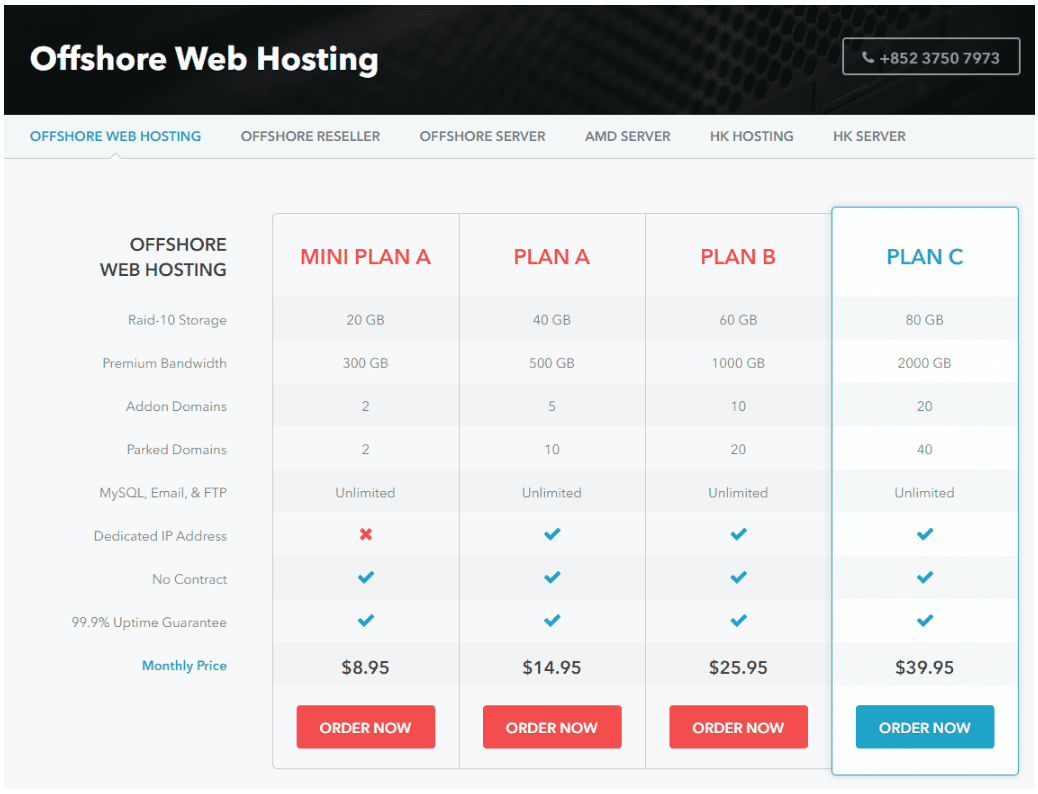Click the Parked Domains row label
This screenshot has width=1038, height=794.
pos(177,450)
